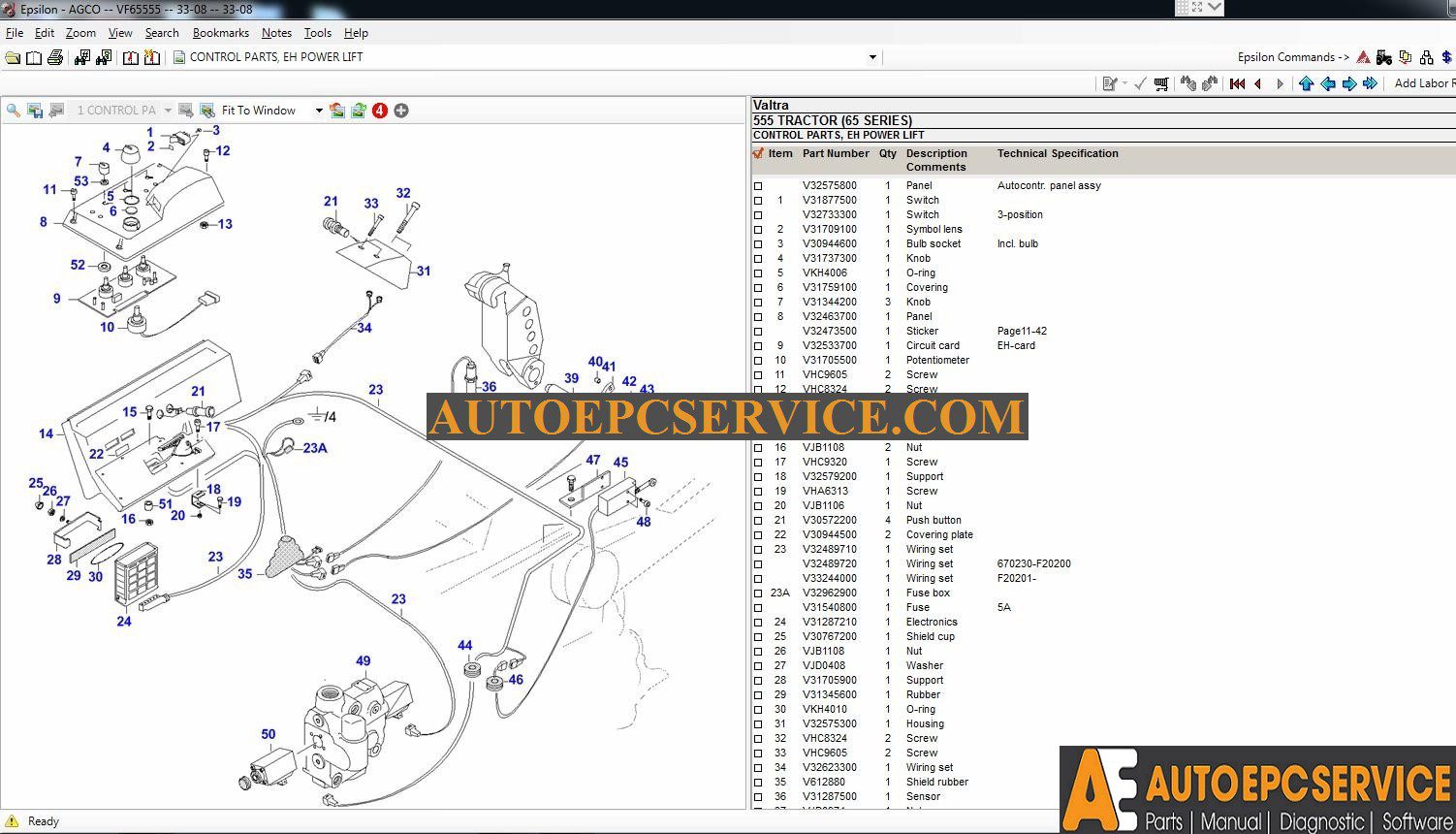
Task: Click the hierarchy tree icon
Action: [x=1426, y=57]
